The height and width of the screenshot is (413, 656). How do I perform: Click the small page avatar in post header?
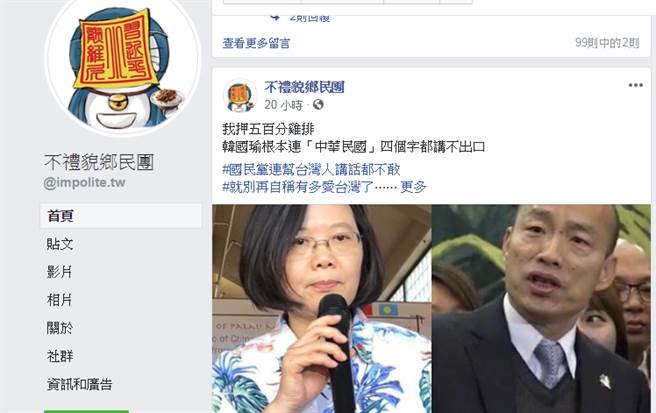click(x=240, y=96)
